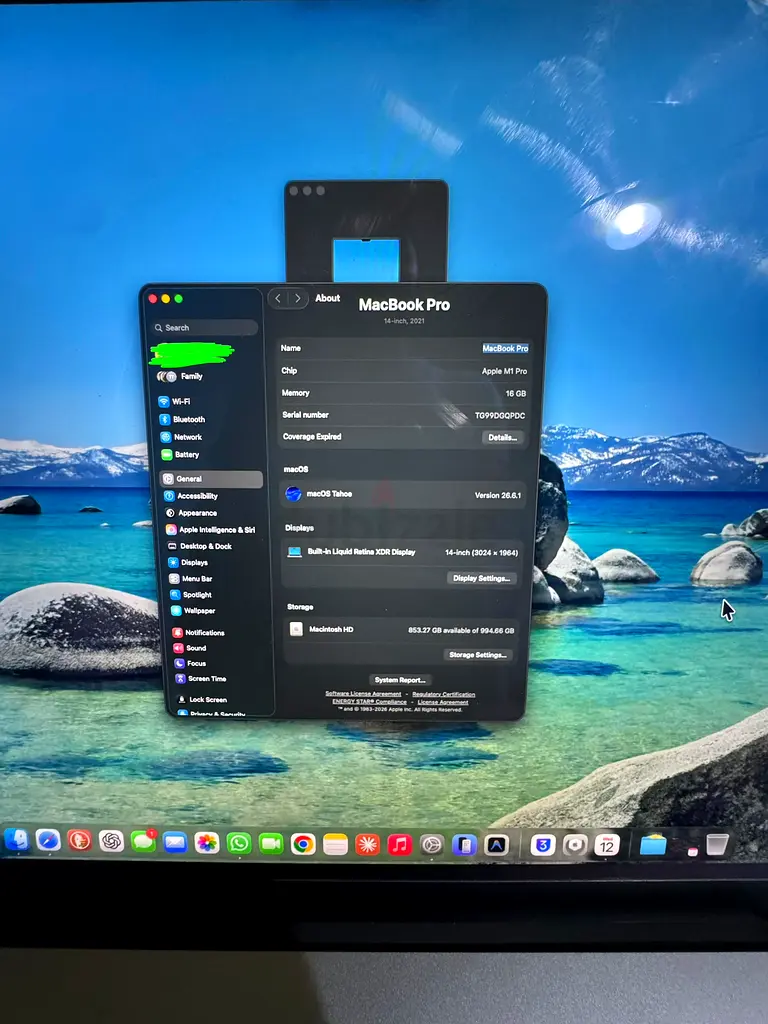Select Spotlight in the sidebar

point(191,595)
